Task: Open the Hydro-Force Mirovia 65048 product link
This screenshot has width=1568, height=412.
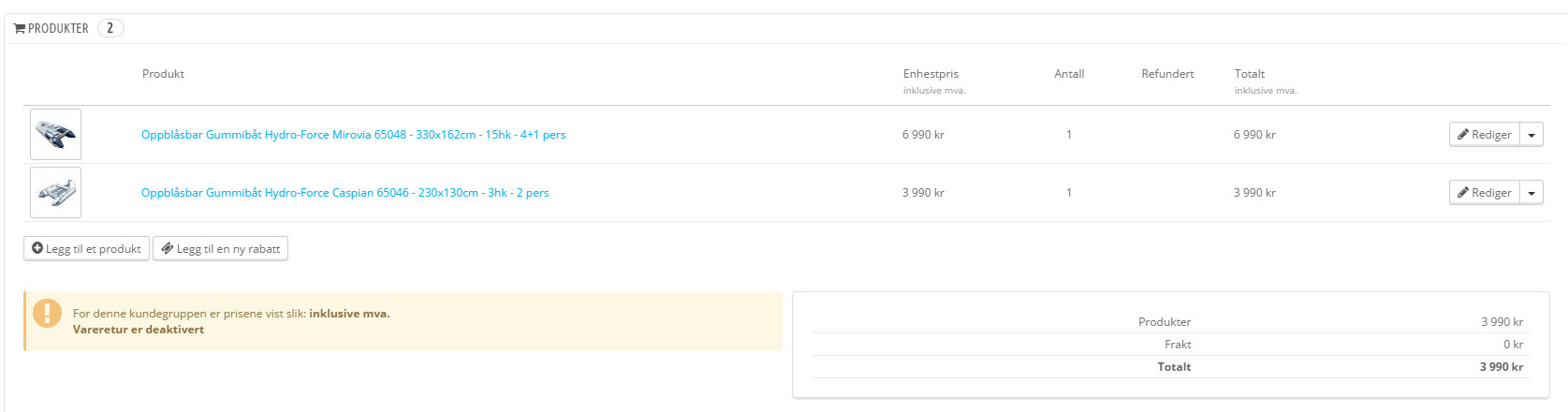Action: [353, 135]
